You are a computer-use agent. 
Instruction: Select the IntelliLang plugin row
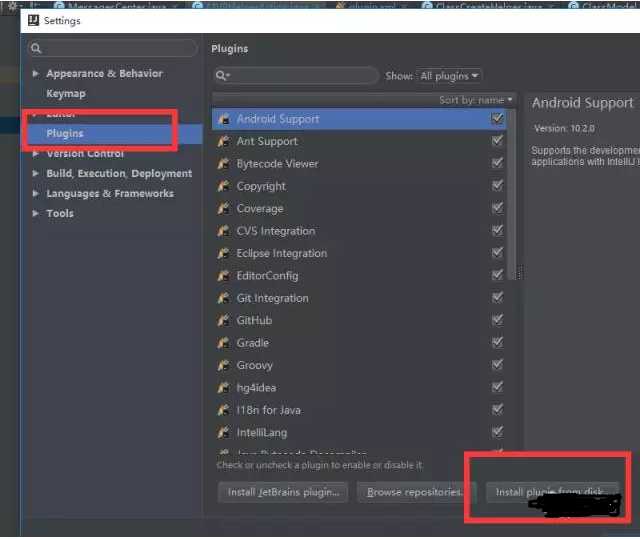click(x=359, y=433)
